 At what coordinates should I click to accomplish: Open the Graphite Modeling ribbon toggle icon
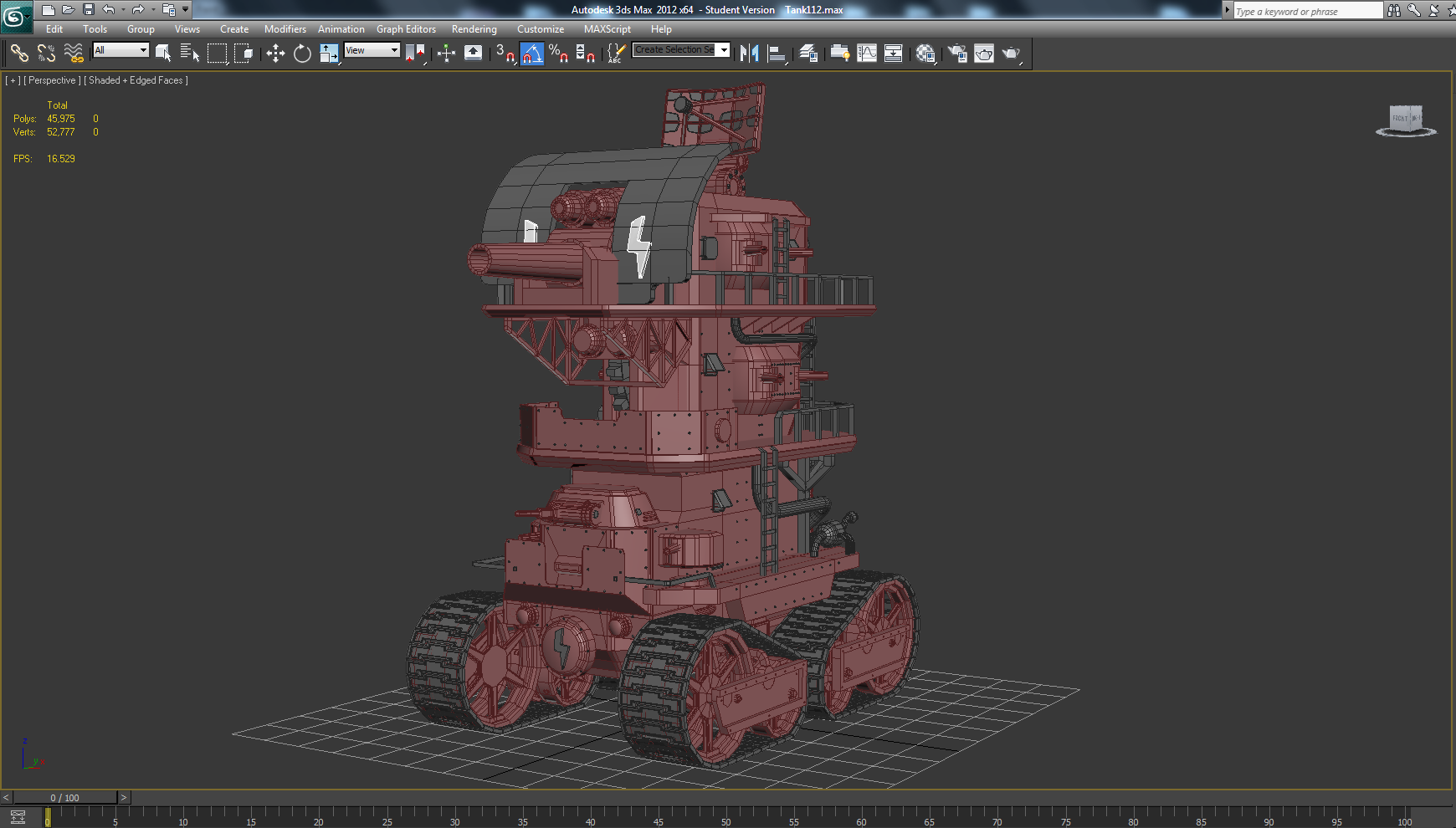point(840,54)
